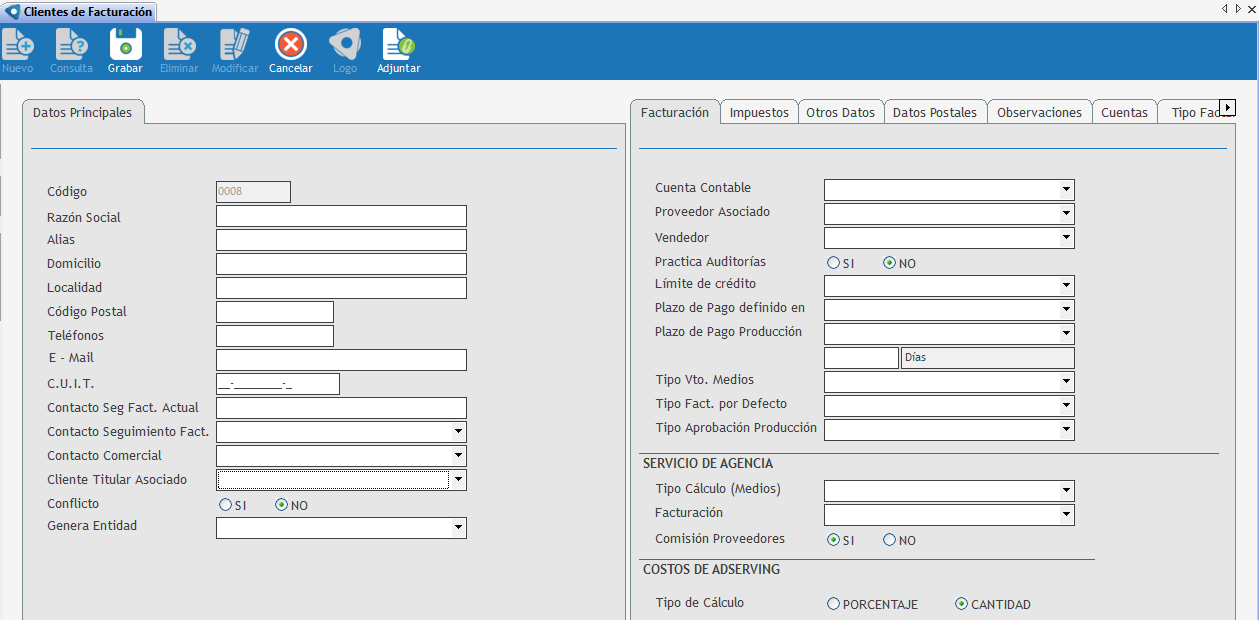Click the Adjuntar attachment icon
This screenshot has height=620, width=1259.
pyautogui.click(x=398, y=45)
